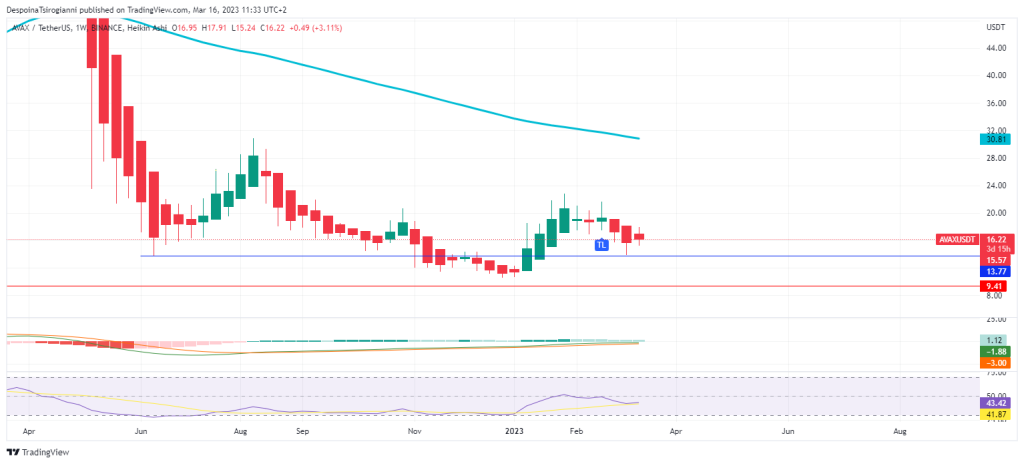This screenshot has height=464, width=1024.
Task: Click the purple 43.42 RSI value label
Action: coord(994,402)
